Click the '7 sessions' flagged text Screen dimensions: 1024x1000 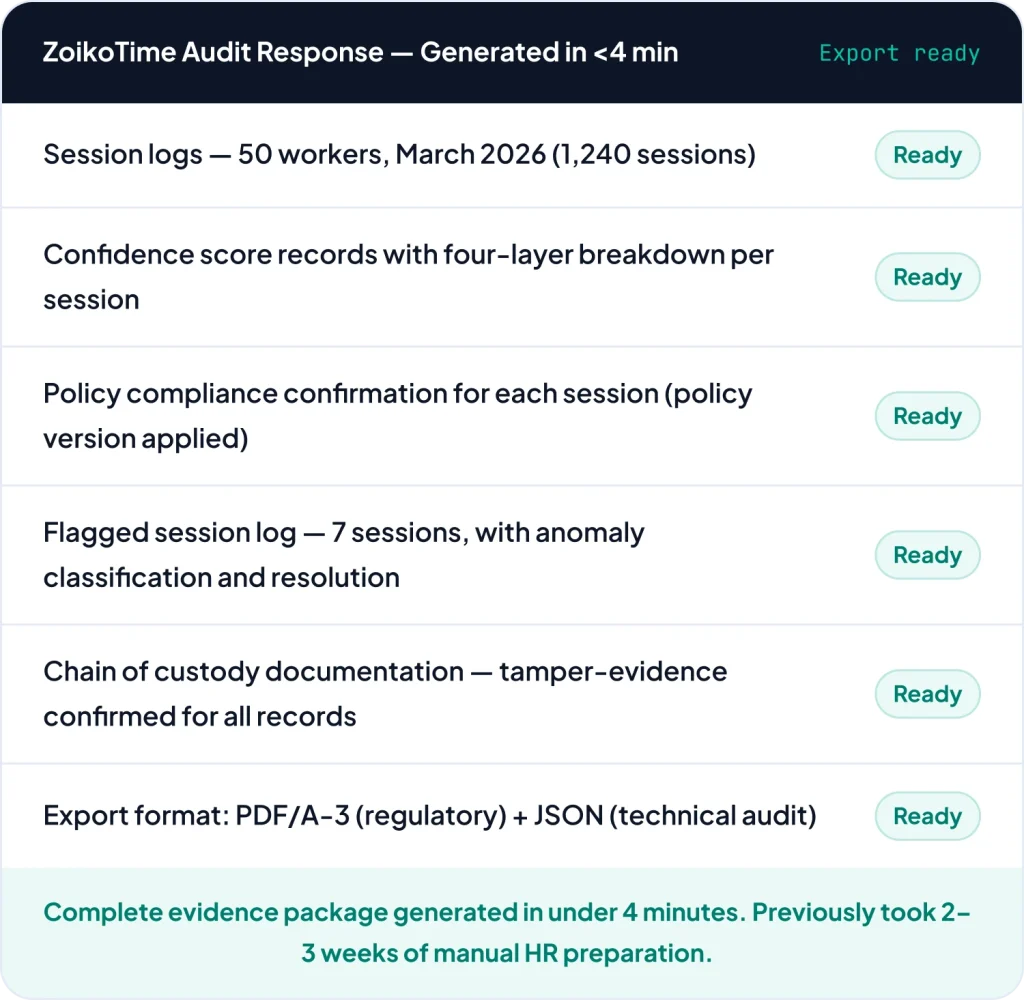(x=396, y=533)
